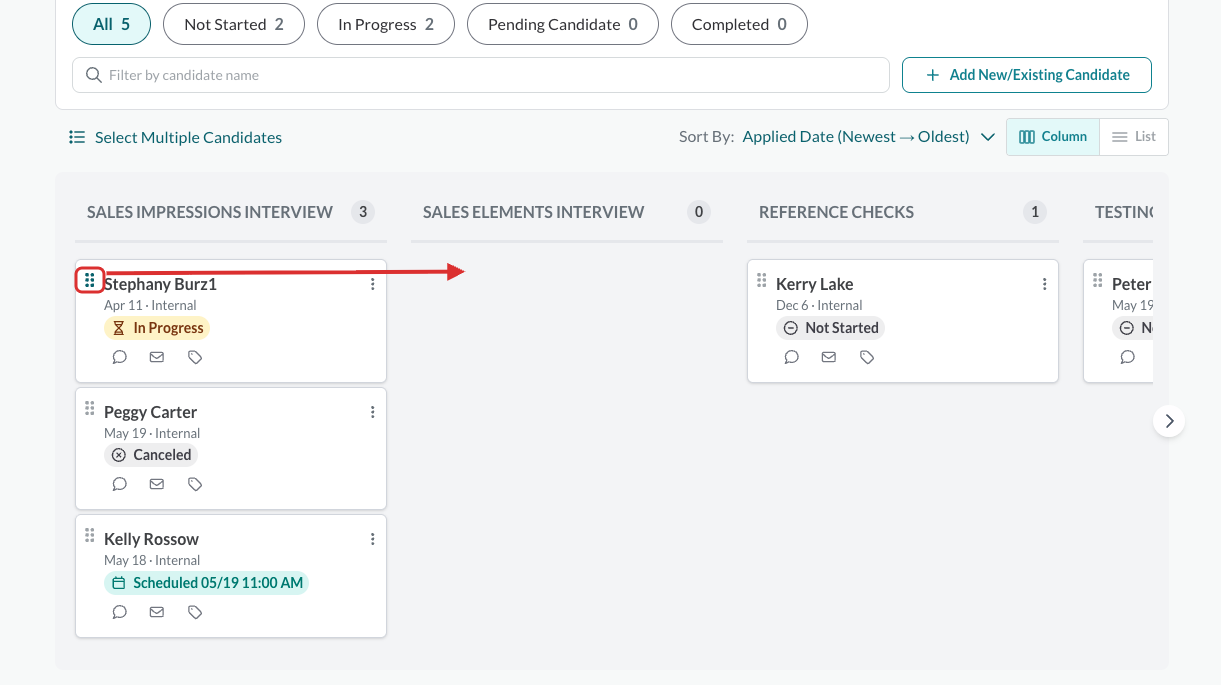The image size is (1221, 685).
Task: Open comments on Peggy Carter card
Action: 120,484
